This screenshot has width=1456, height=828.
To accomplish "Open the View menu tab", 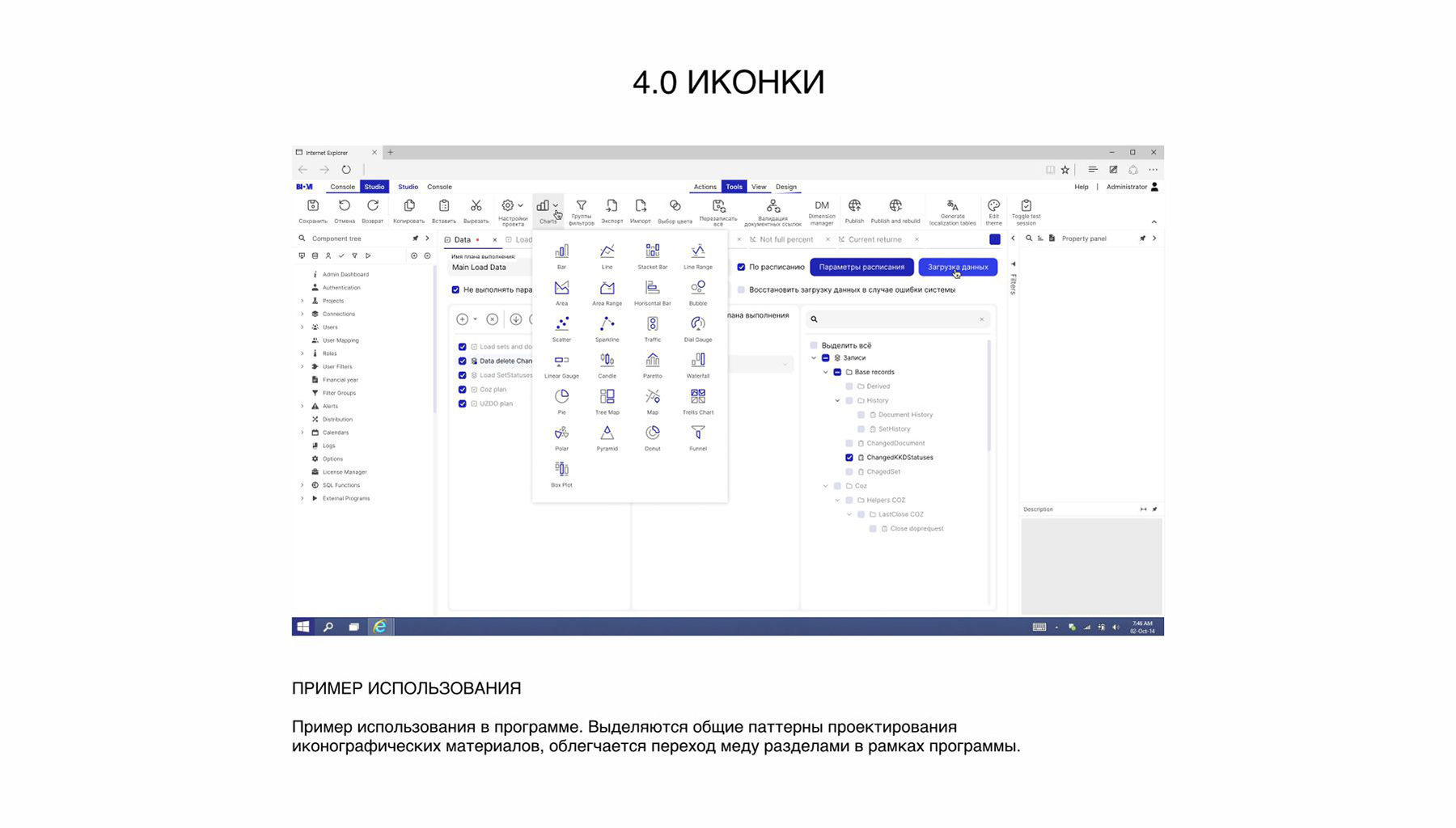I will click(758, 187).
